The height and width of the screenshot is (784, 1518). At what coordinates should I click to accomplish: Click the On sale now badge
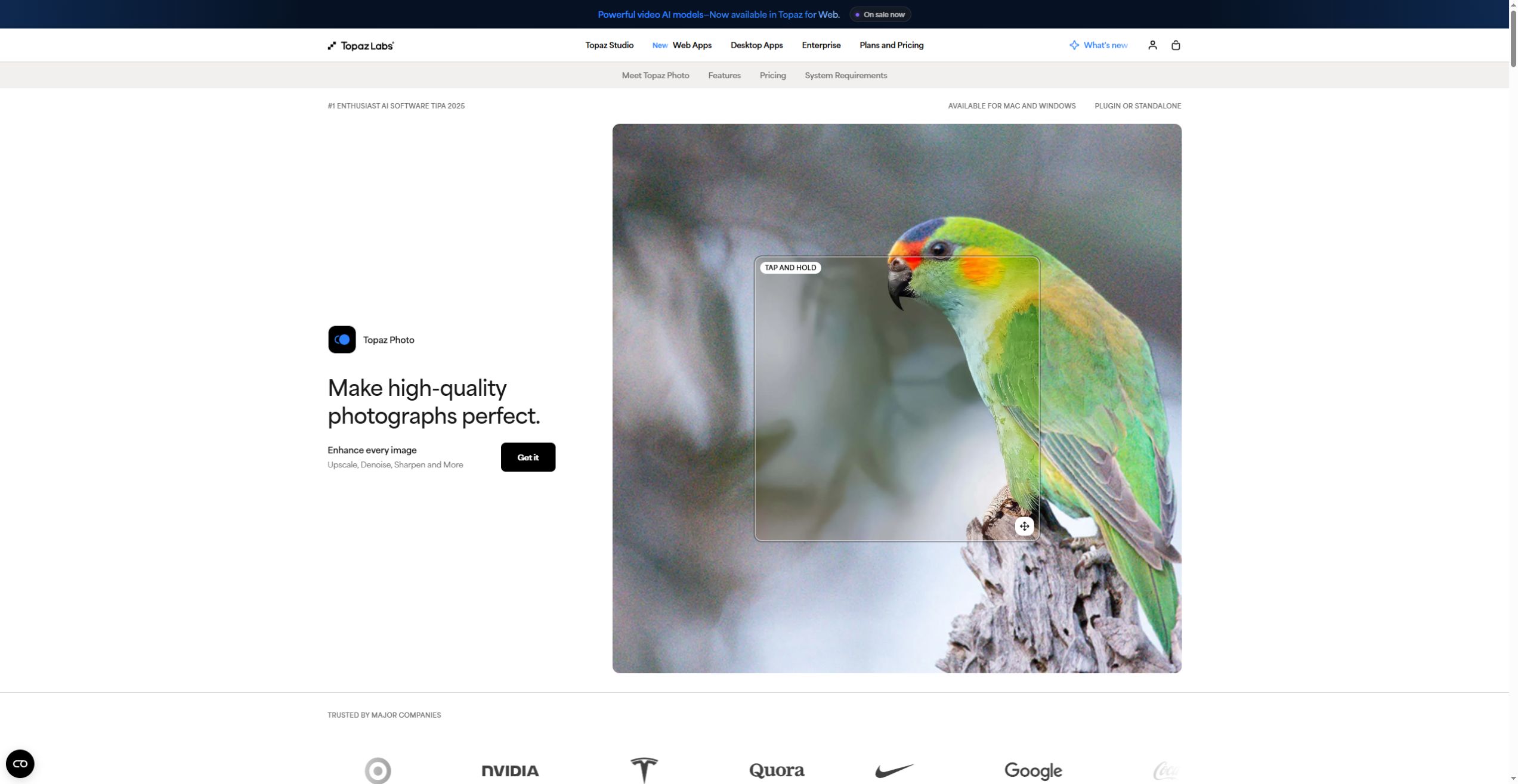pos(880,14)
